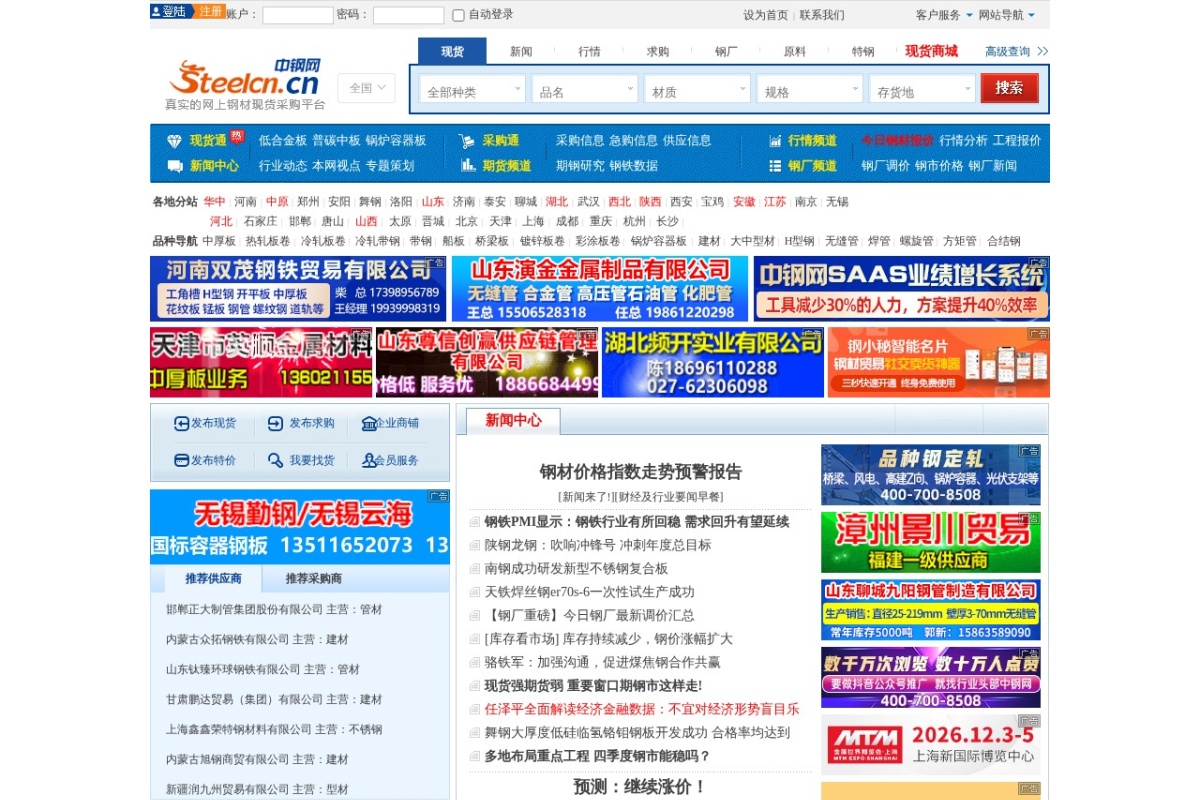The width and height of the screenshot is (1200, 800).
Task: Expand the 客户服务 menu
Action: pyautogui.click(x=943, y=15)
